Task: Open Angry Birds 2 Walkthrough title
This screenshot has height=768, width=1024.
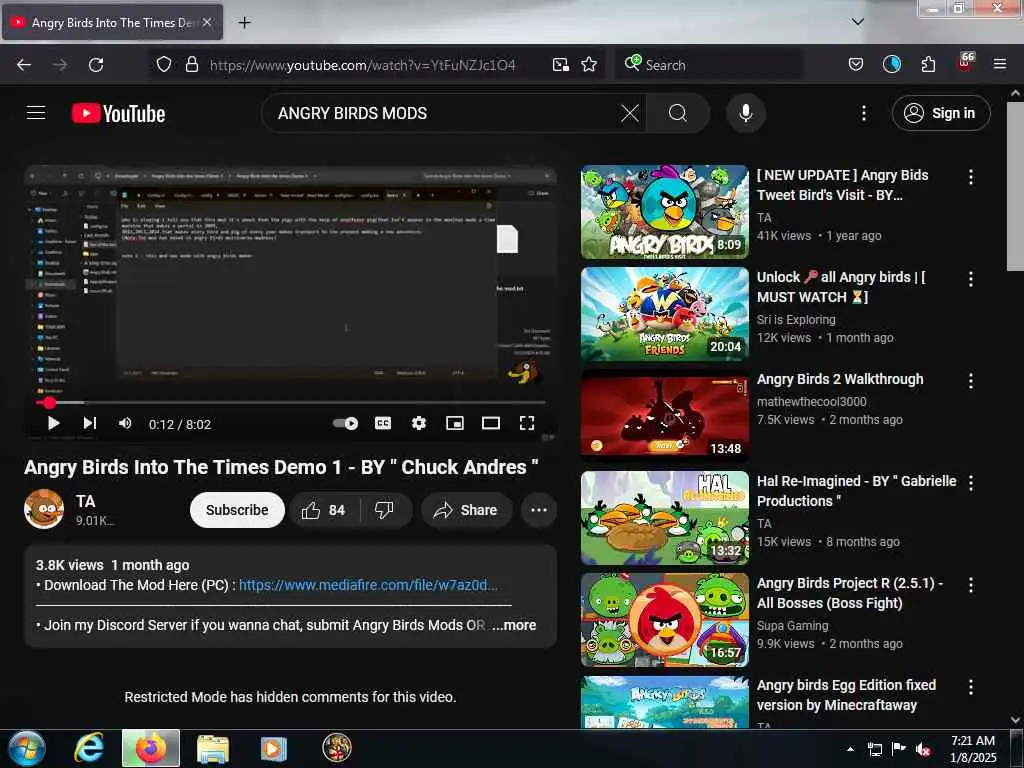Action: pyautogui.click(x=840, y=379)
